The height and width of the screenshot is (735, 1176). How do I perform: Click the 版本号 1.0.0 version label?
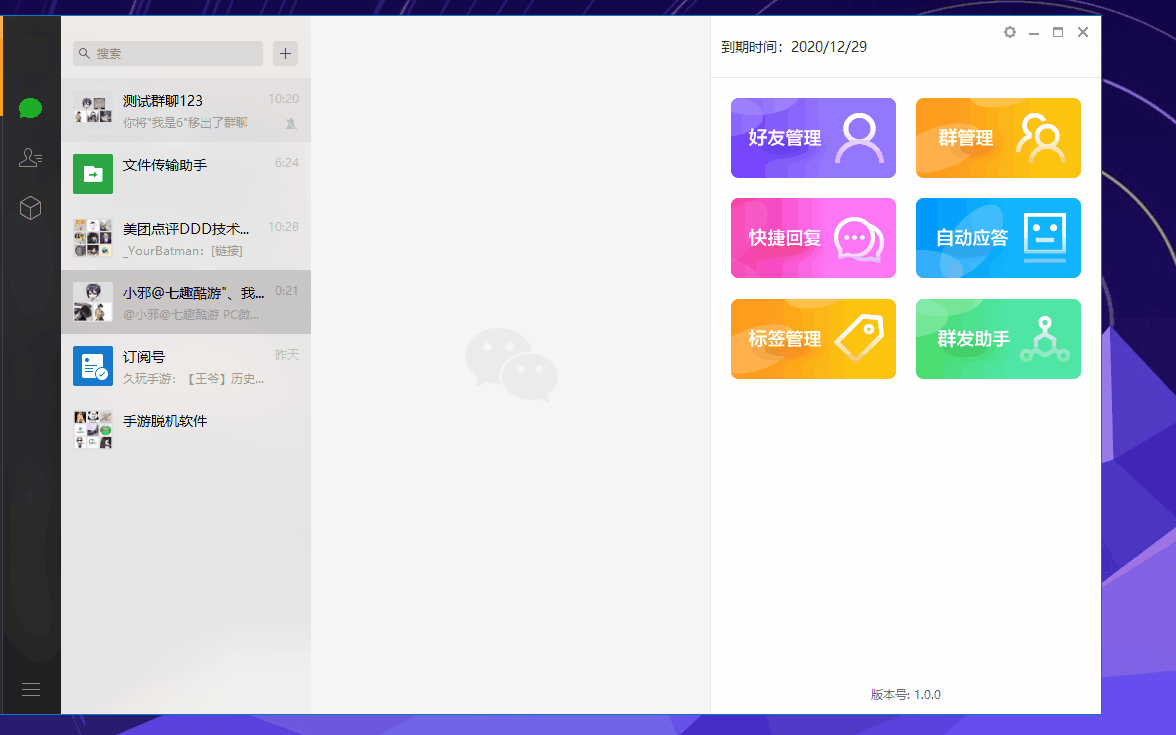click(x=905, y=694)
